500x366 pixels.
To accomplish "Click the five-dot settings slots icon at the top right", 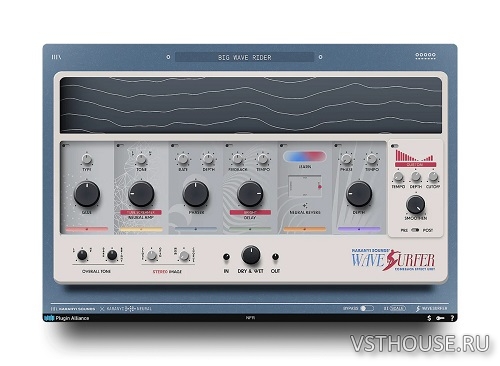I will click(x=425, y=55).
